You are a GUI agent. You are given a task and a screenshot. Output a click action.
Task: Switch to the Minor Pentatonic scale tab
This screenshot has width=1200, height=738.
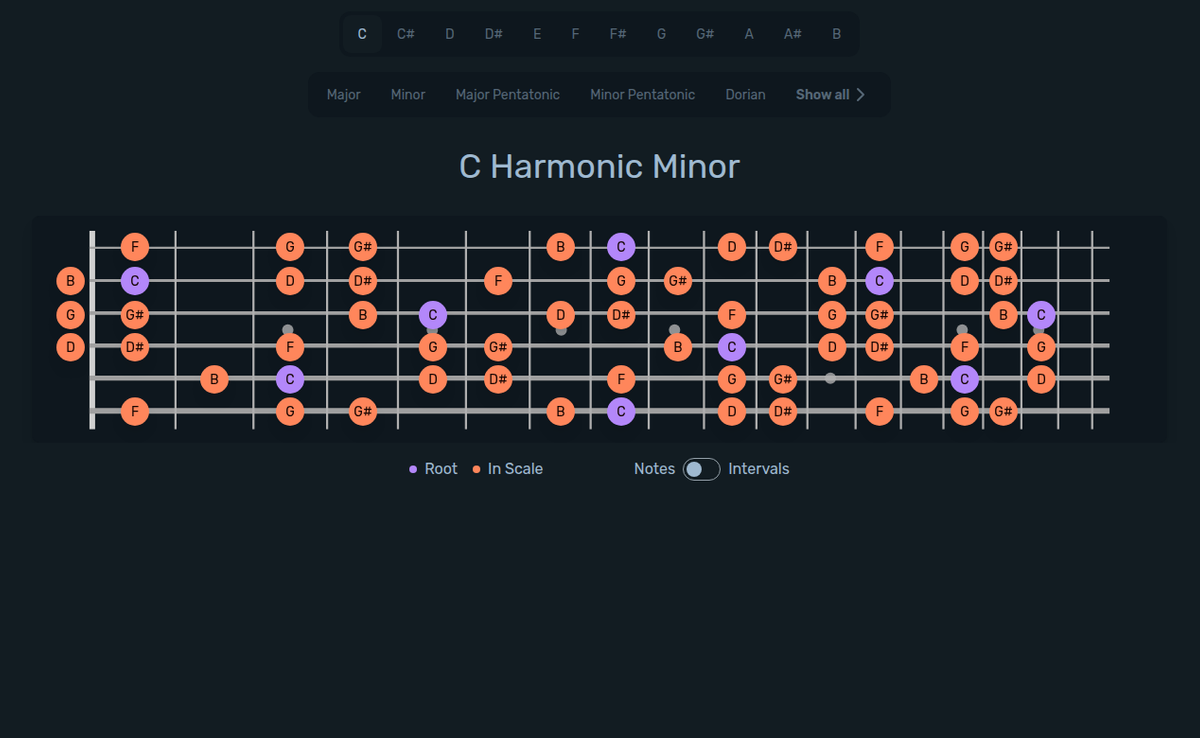pyautogui.click(x=642, y=94)
